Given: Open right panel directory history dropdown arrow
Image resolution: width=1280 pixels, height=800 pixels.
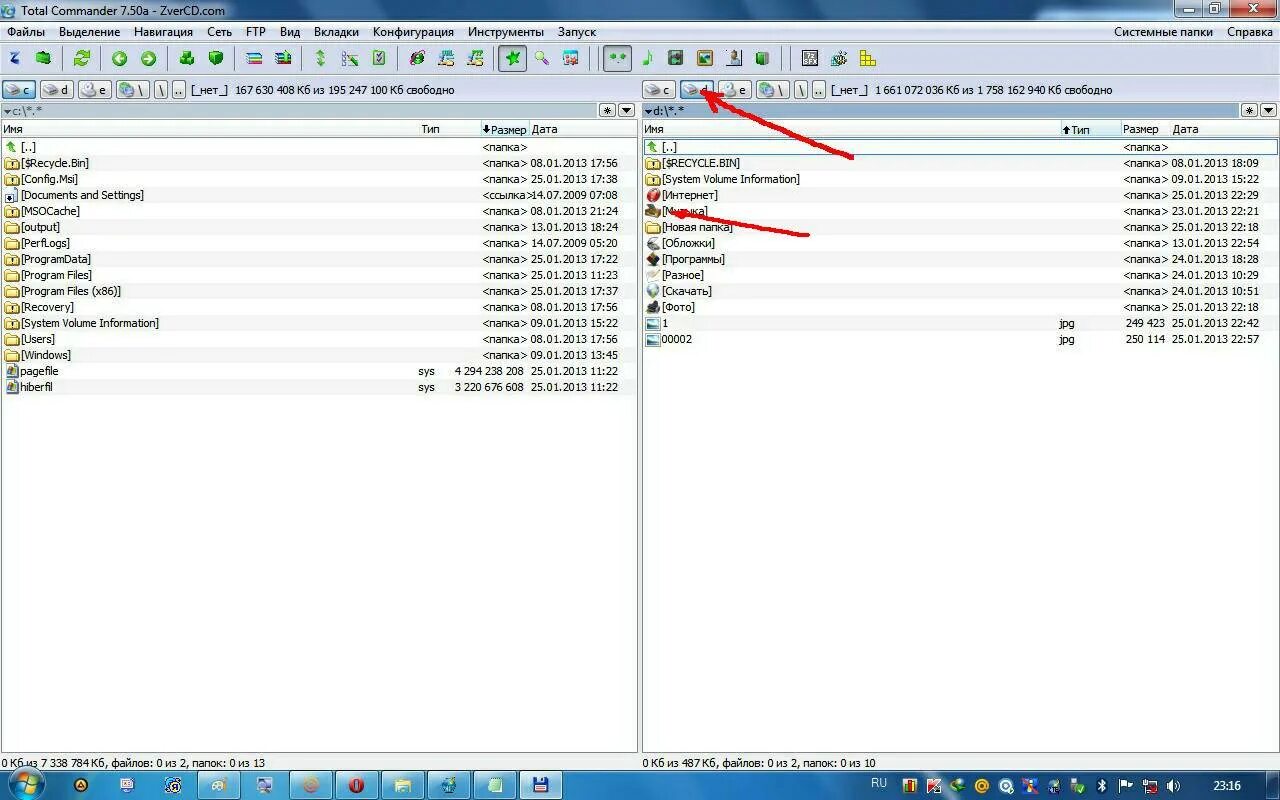Looking at the screenshot, I should click(1269, 110).
